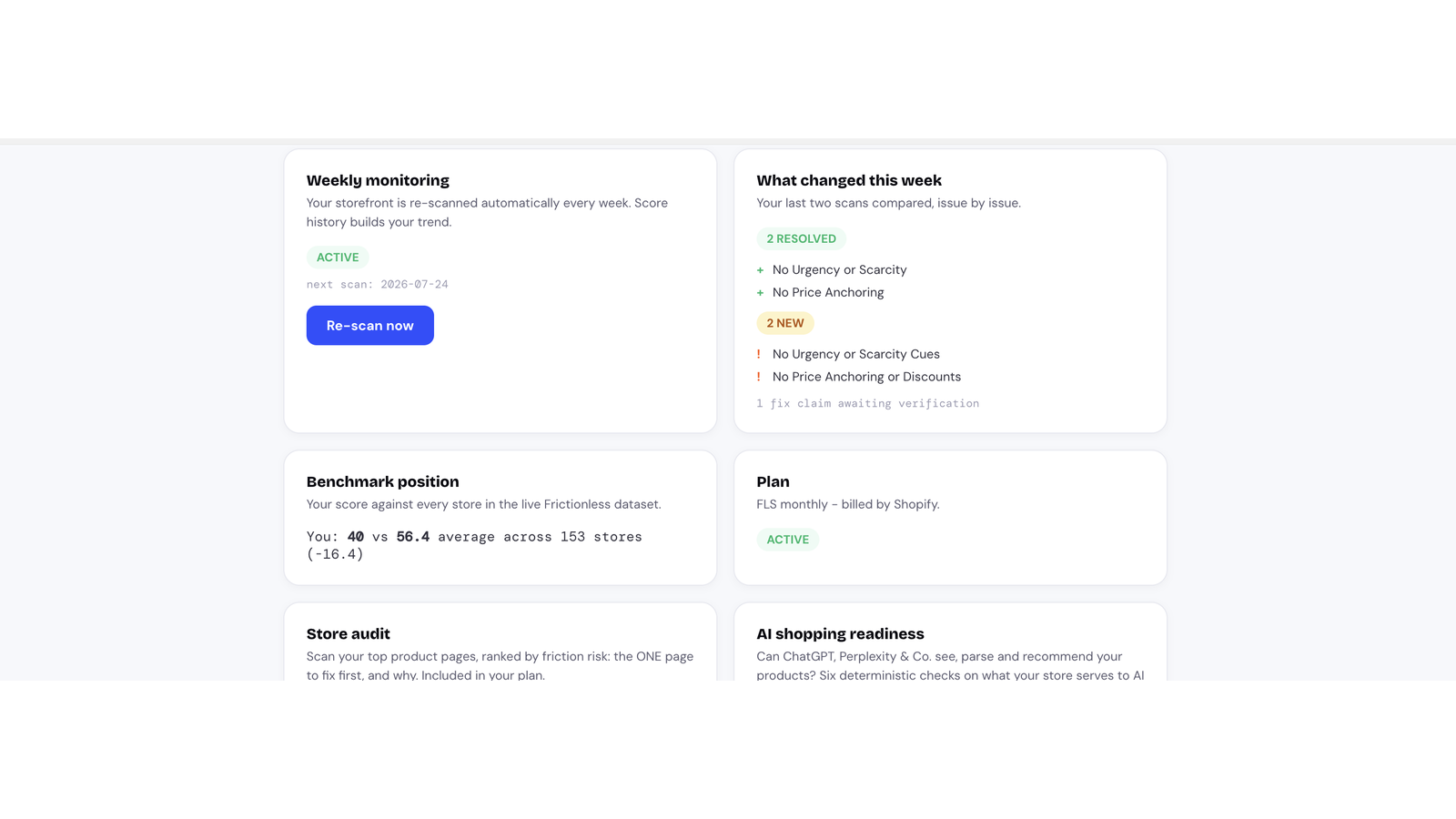Click exclamation icon beside No Urgency or Scarcity Cues
The height and width of the screenshot is (819, 1456).
pos(759,354)
